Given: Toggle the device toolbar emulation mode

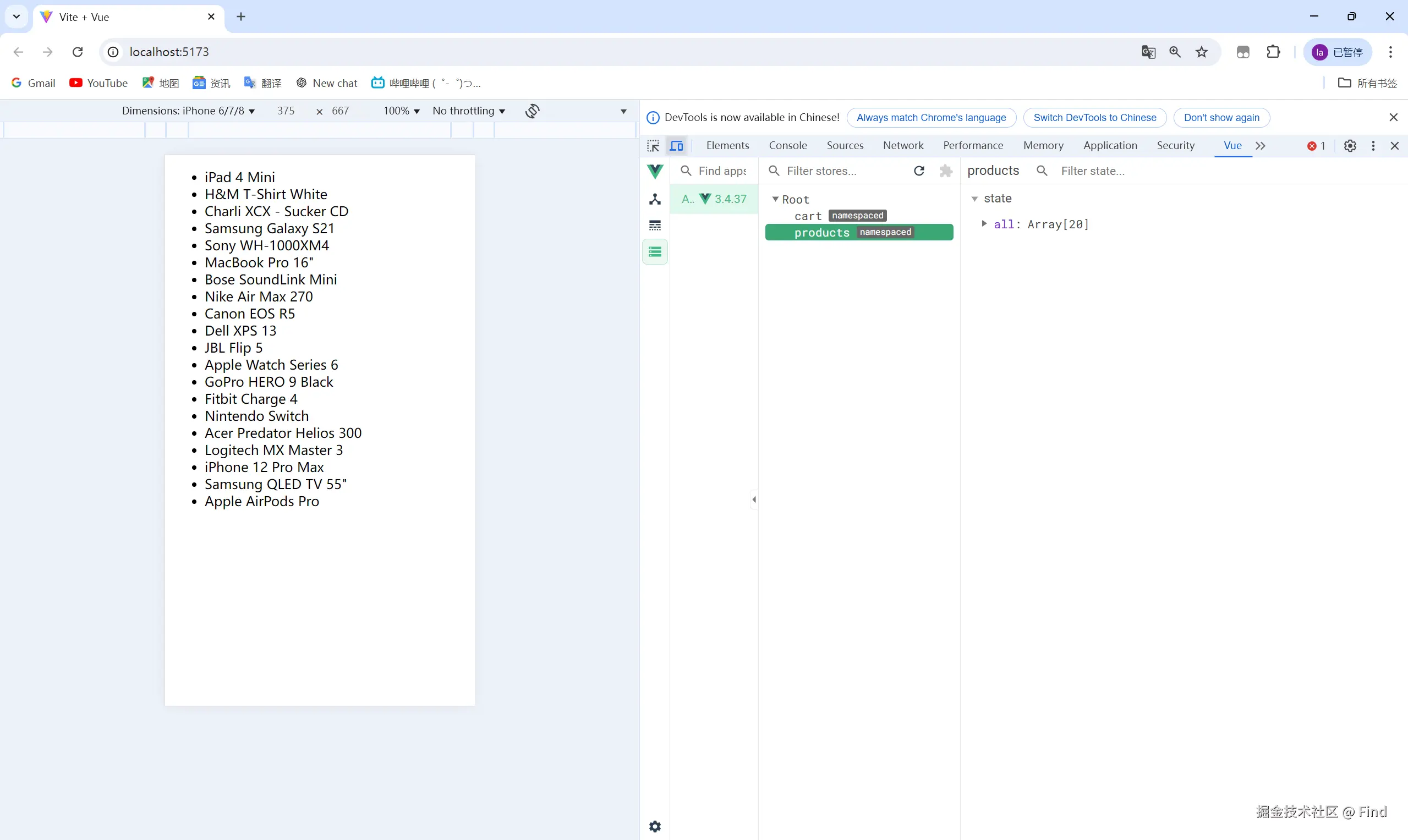Looking at the screenshot, I should (677, 146).
